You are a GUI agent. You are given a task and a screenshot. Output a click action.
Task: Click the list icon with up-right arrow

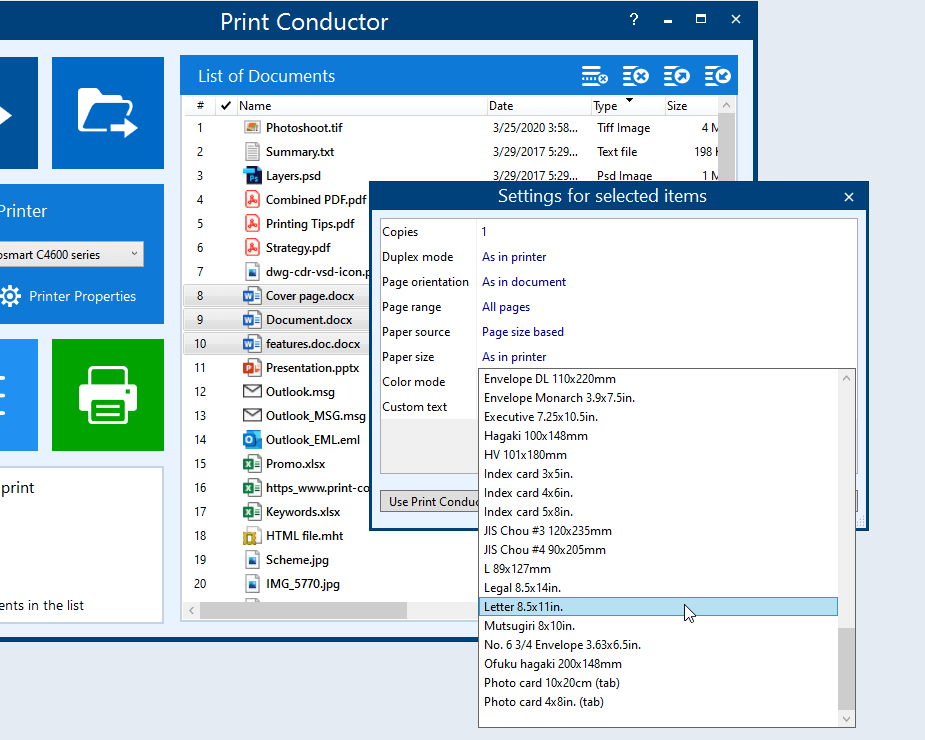point(676,76)
